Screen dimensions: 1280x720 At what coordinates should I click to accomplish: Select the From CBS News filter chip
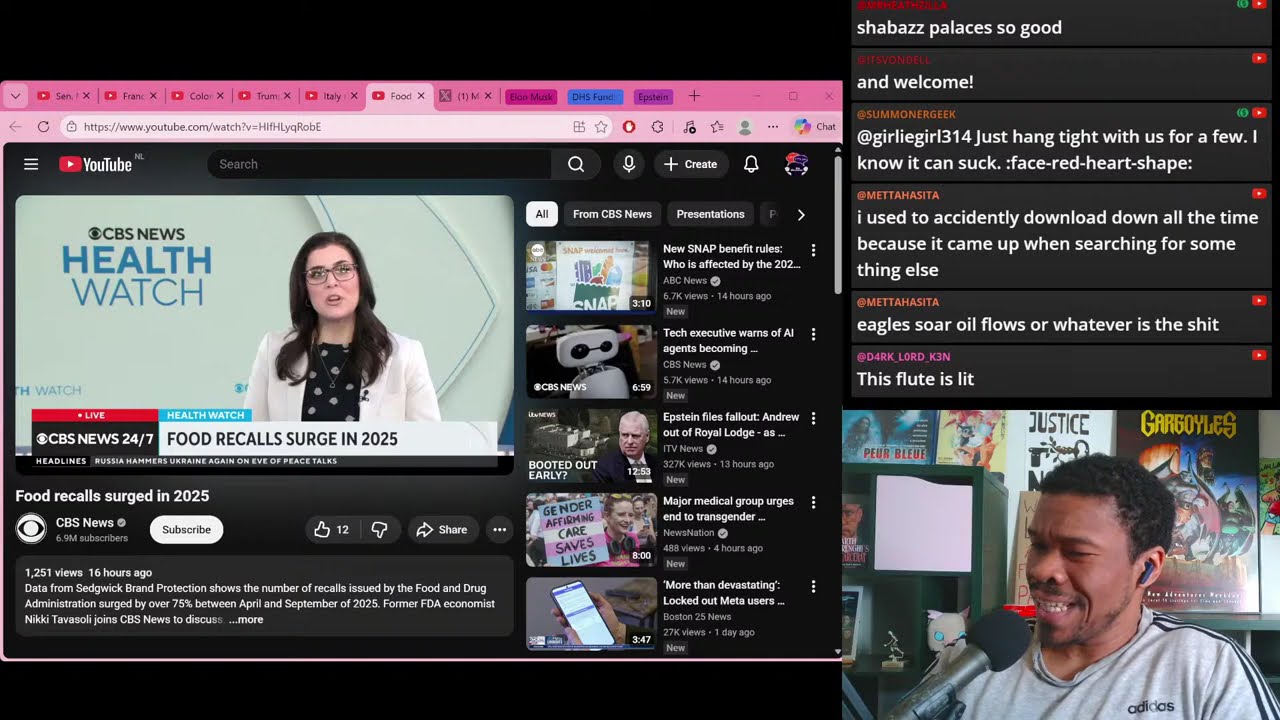pyautogui.click(x=612, y=214)
